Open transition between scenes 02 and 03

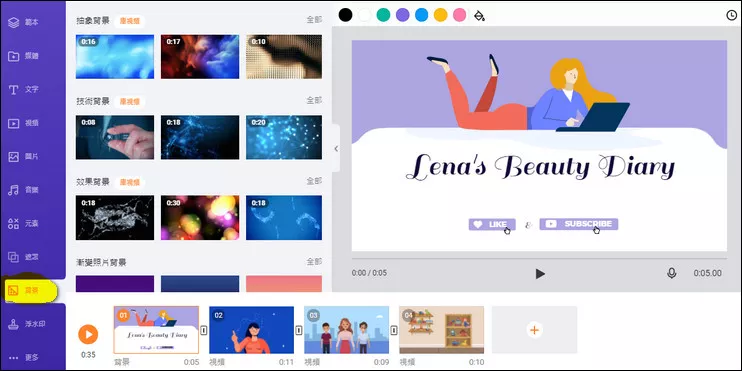coord(299,330)
